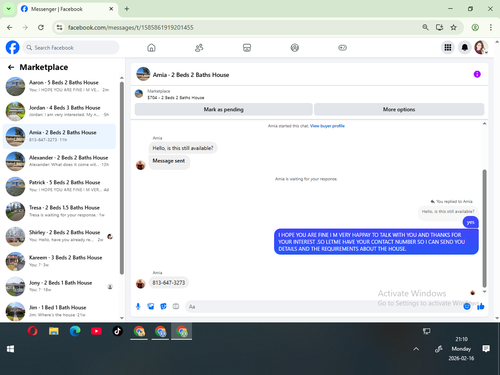Launch Microsoft Edge from the taskbar
Screen dimensions: 500x375
[75, 331]
